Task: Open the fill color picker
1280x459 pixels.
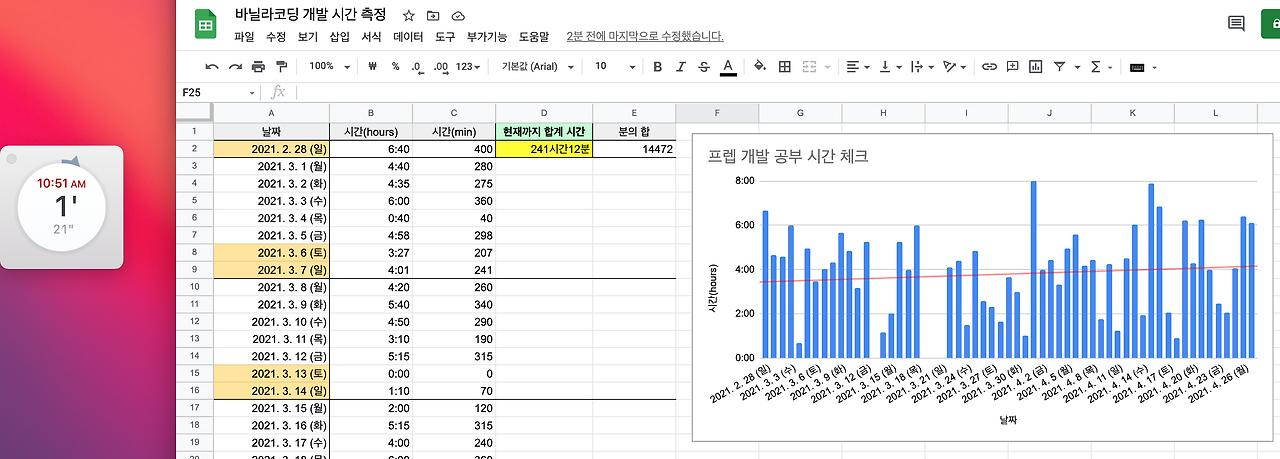Action: point(760,66)
